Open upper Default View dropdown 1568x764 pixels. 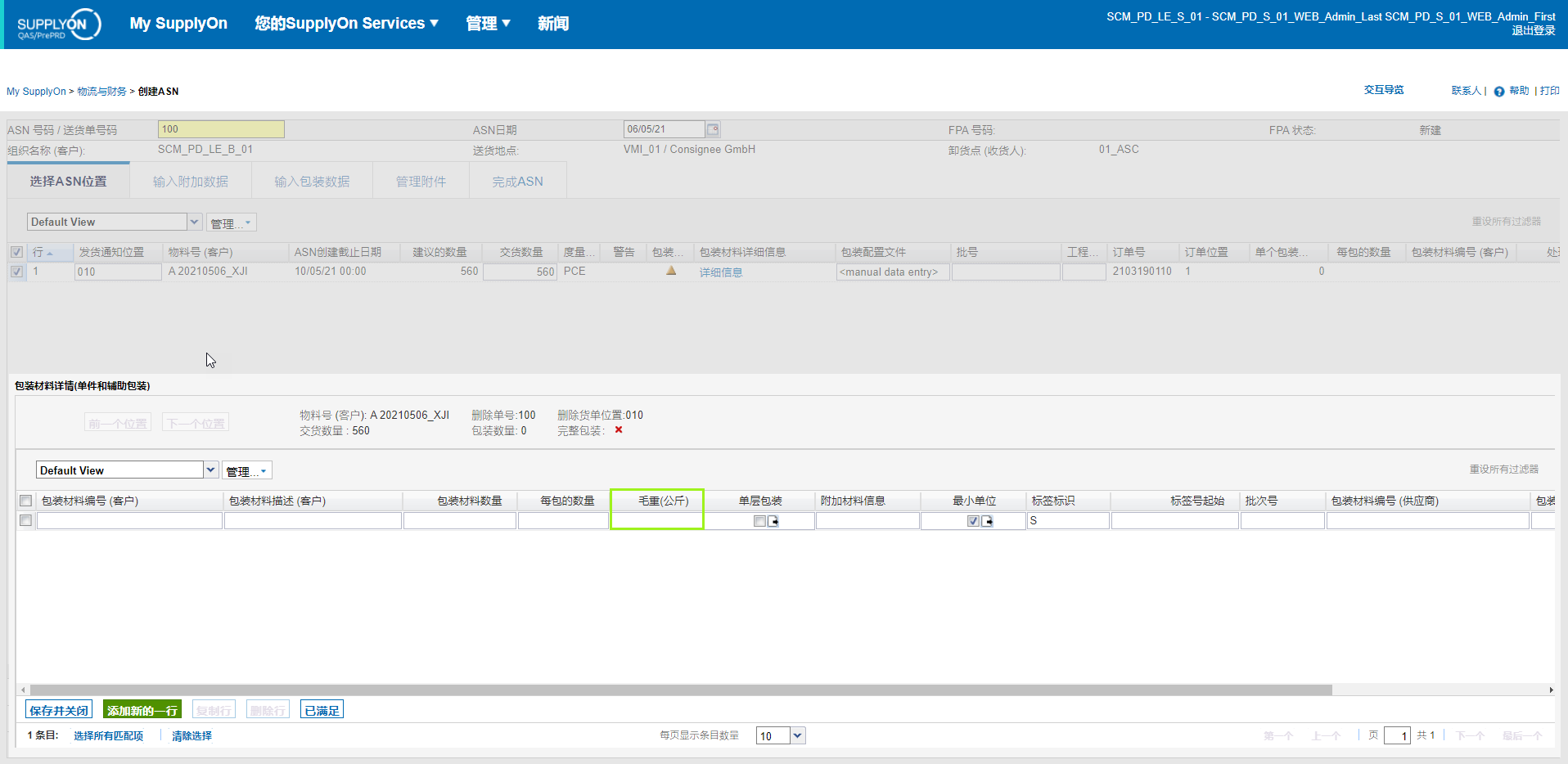click(x=194, y=222)
